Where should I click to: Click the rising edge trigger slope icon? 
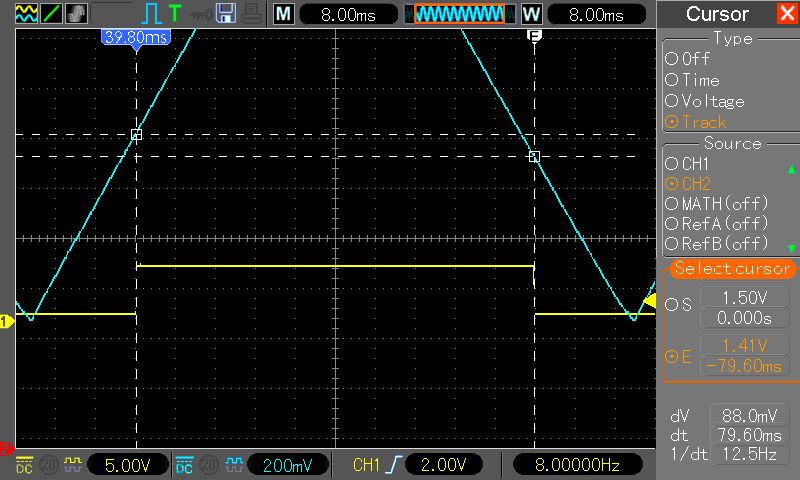pyautogui.click(x=394, y=465)
